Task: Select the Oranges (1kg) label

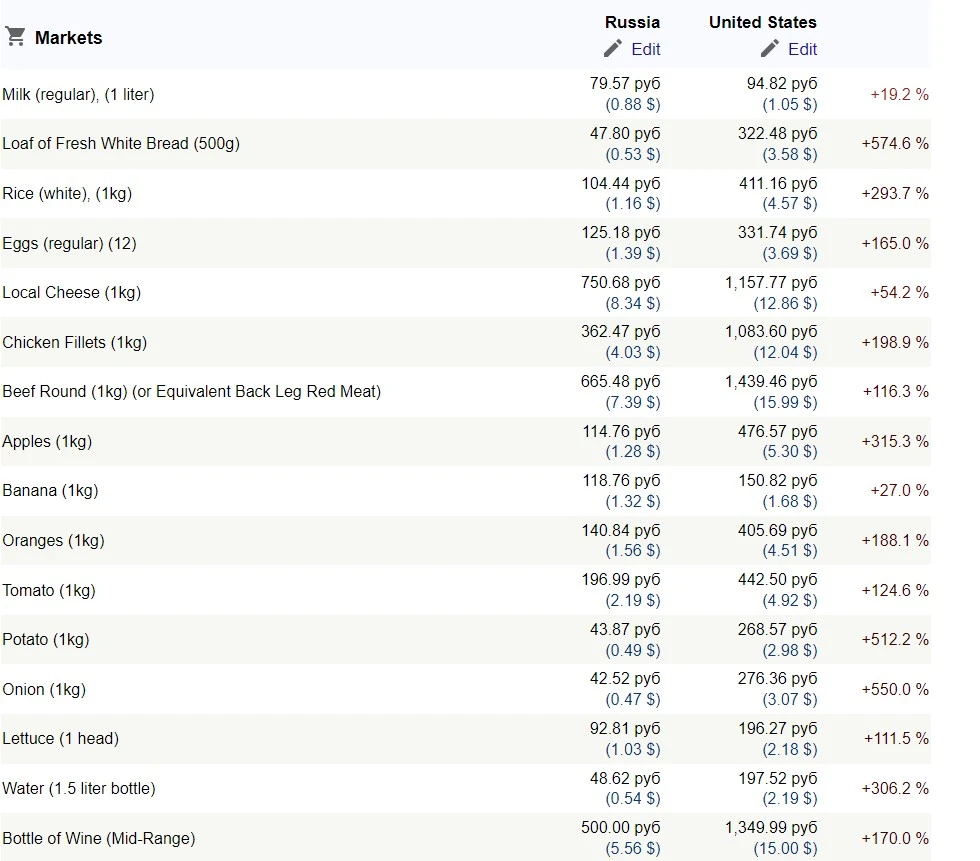Action: [53, 540]
